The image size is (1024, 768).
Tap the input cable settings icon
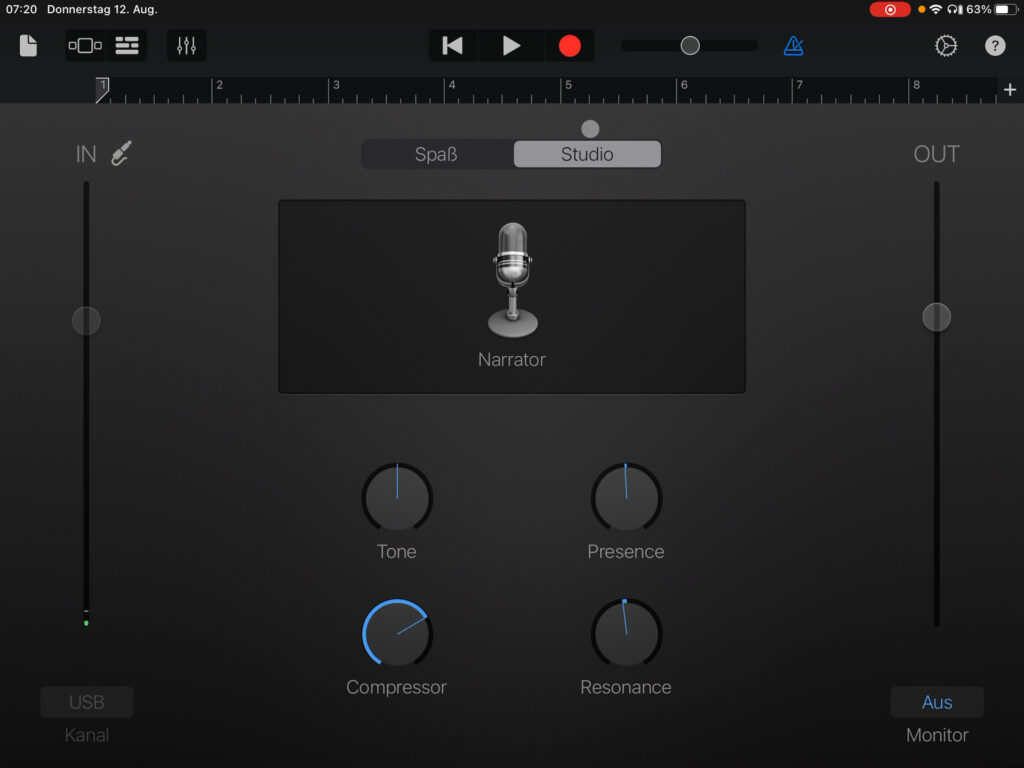(x=121, y=154)
